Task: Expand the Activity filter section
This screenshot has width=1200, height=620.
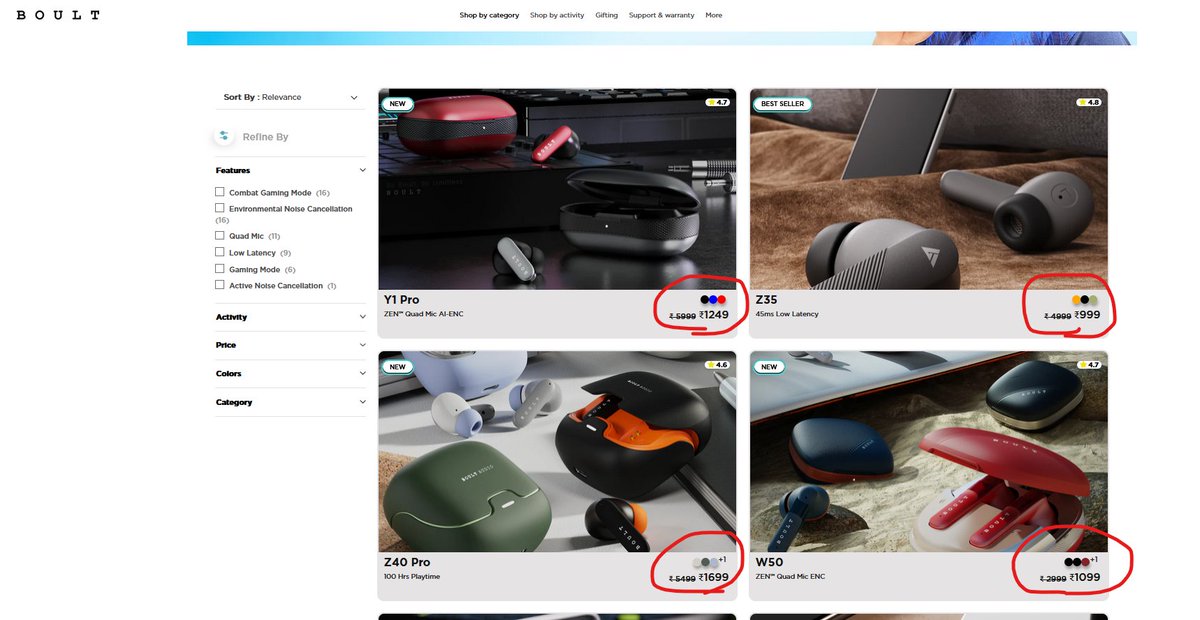Action: [291, 317]
